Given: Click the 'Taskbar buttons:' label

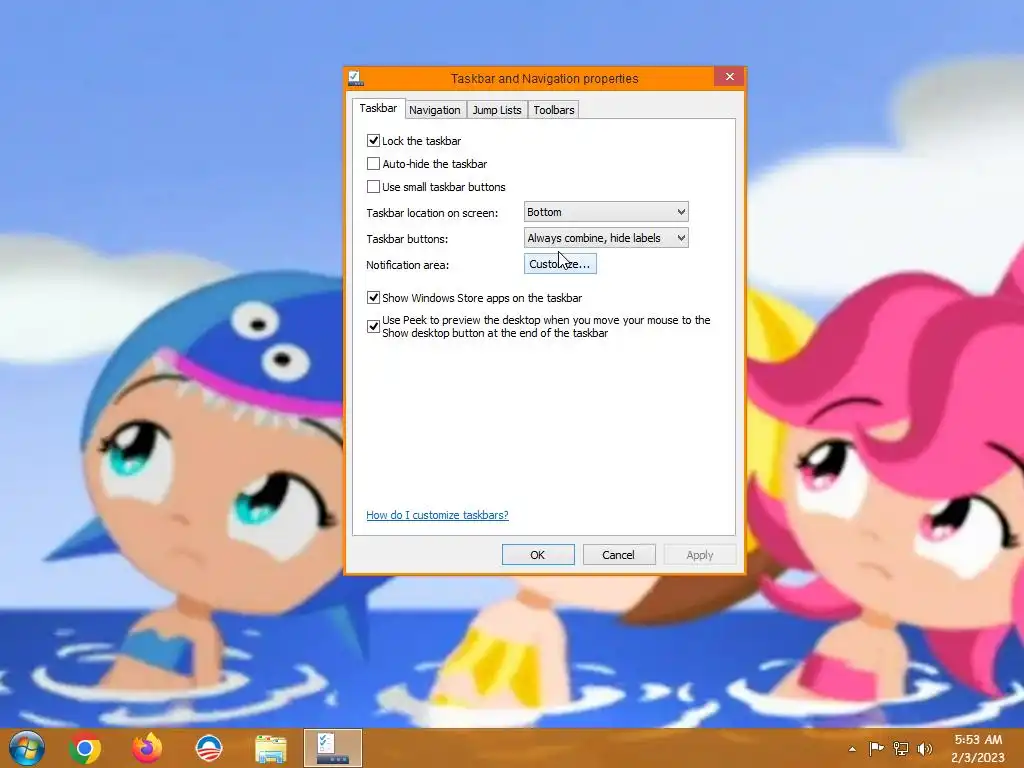Looking at the screenshot, I should [407, 239].
